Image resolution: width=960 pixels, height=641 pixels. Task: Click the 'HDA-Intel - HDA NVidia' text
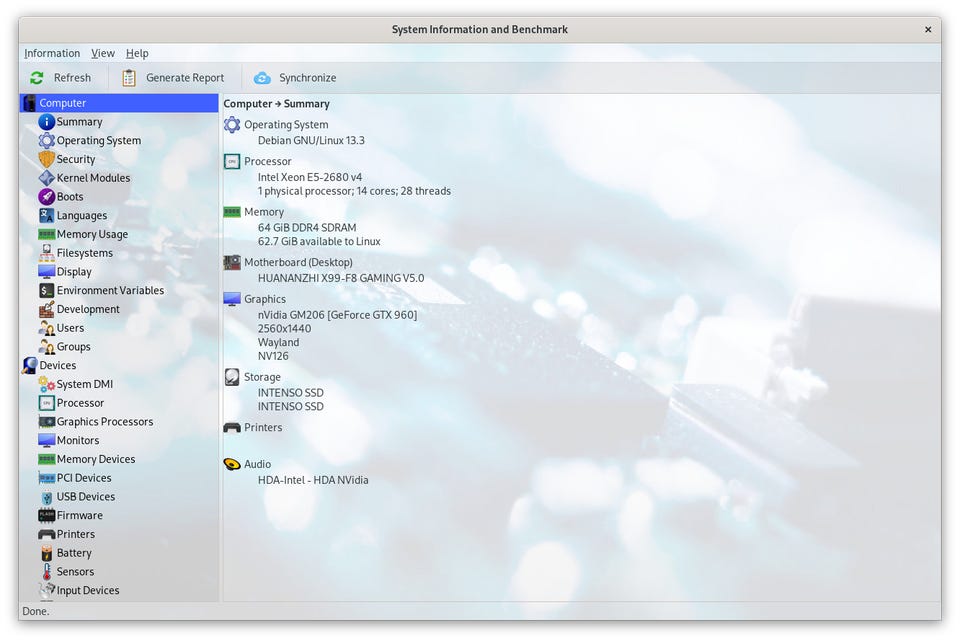click(313, 480)
